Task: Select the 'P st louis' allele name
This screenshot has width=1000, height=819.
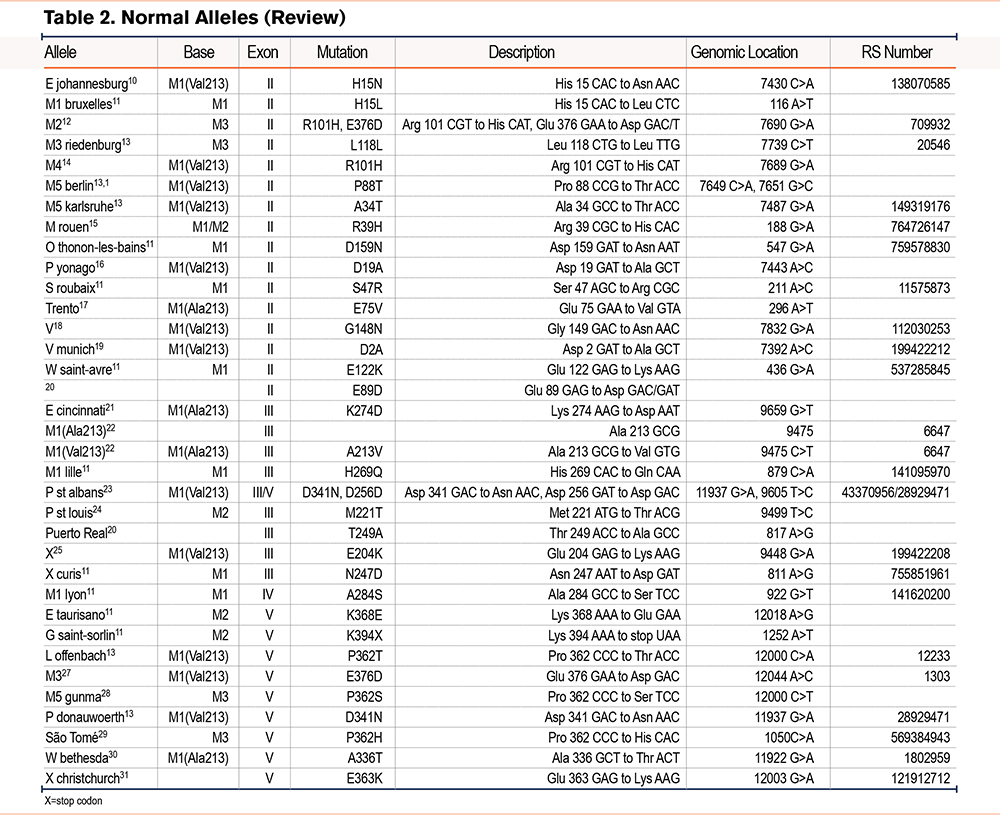Action: tap(69, 512)
